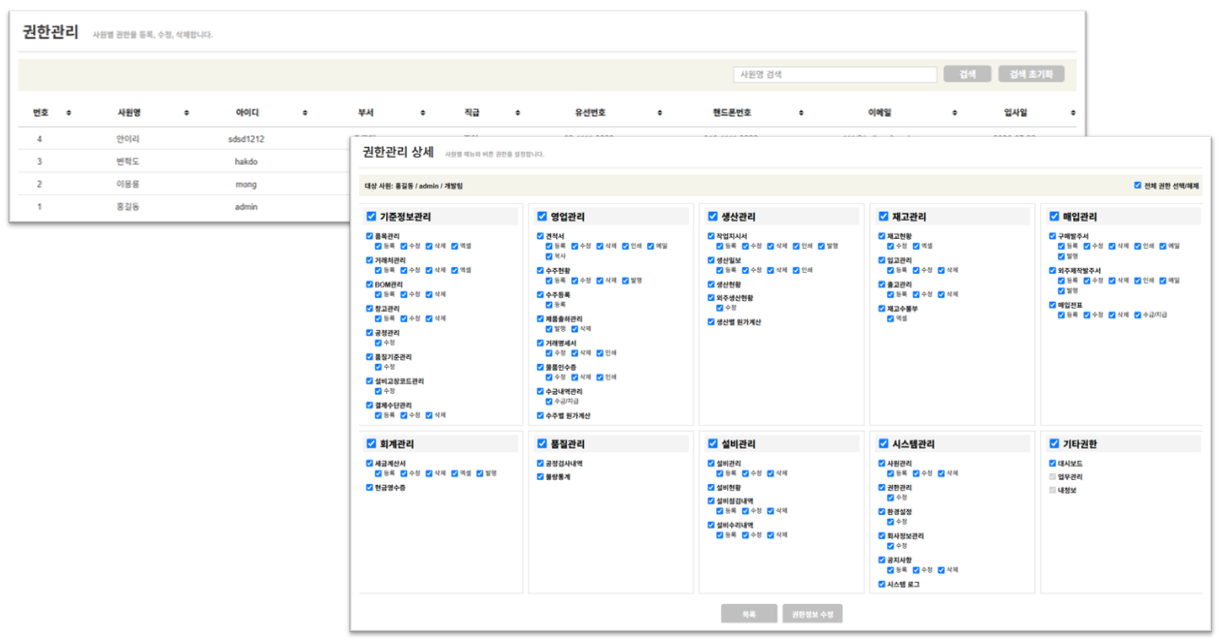
Task: Sort by the 부서 column arrows
Action: 422,112
